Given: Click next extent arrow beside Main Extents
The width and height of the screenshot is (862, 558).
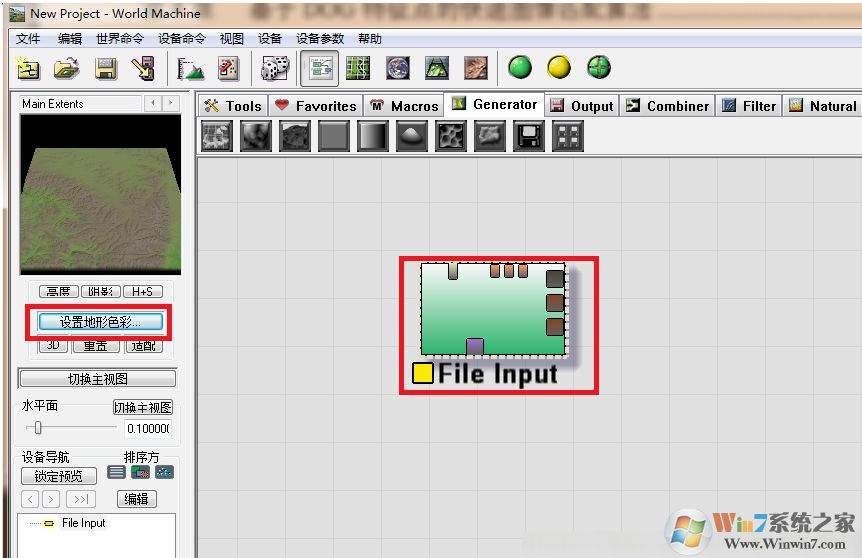Looking at the screenshot, I should (x=170, y=103).
